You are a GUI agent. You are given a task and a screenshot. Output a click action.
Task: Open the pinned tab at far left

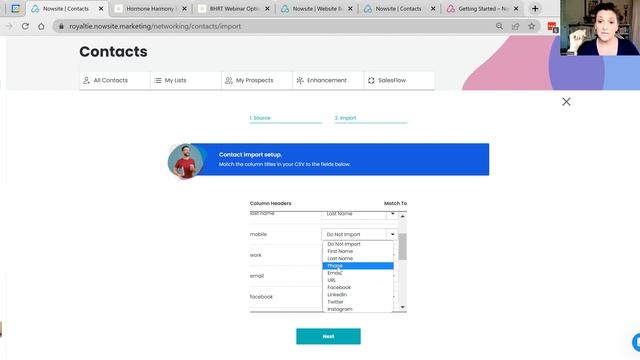tap(15, 9)
